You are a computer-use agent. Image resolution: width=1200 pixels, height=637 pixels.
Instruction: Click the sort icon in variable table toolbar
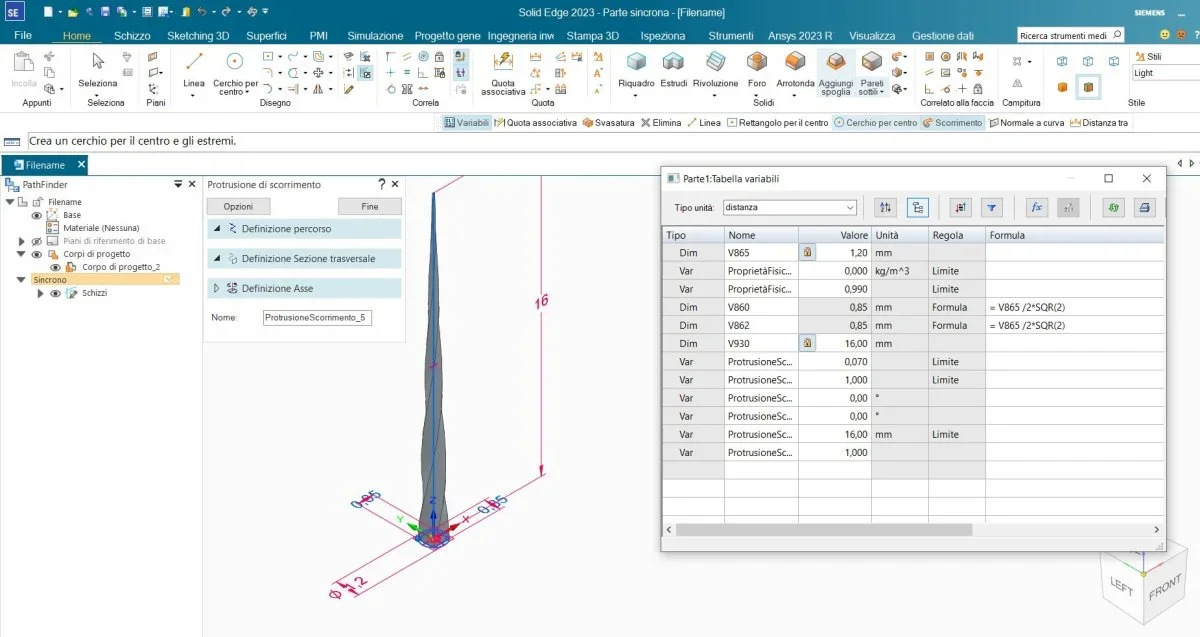point(885,207)
